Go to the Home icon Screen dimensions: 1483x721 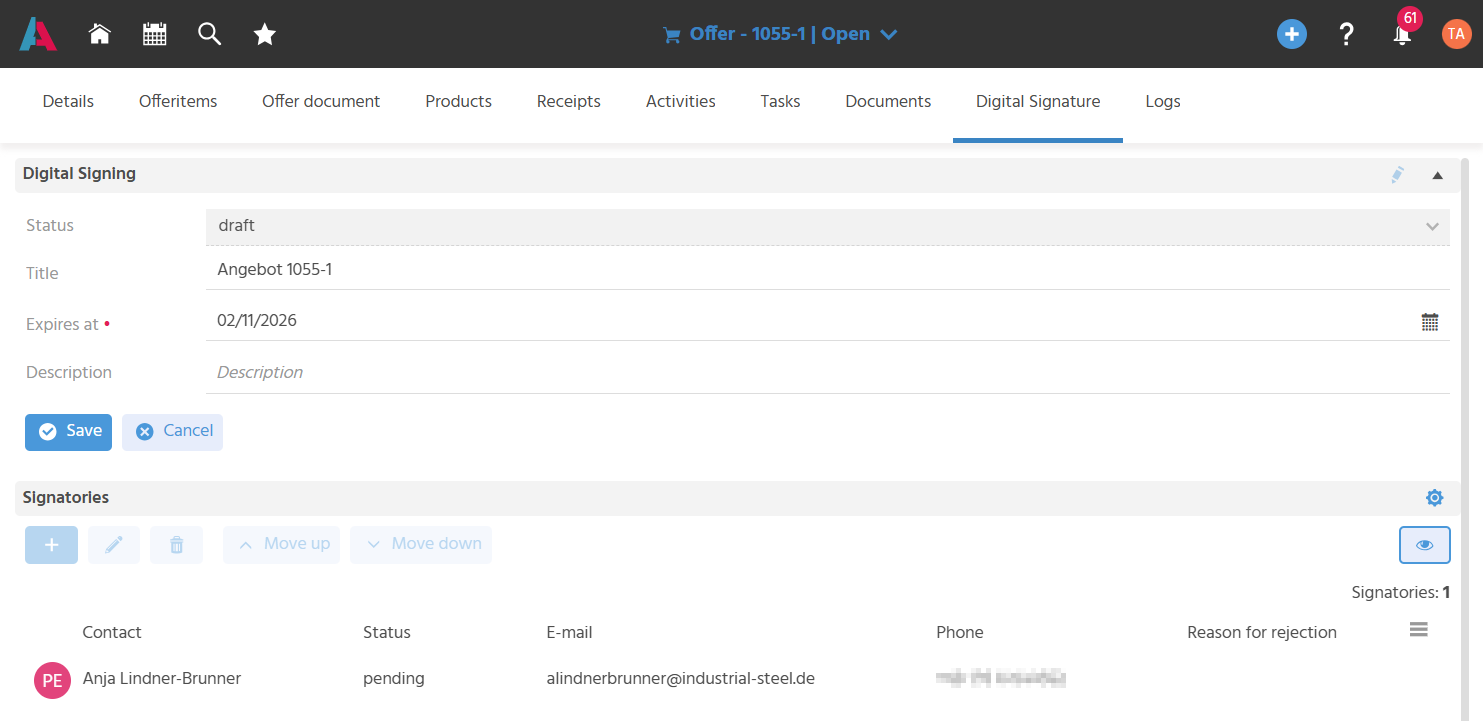99,34
